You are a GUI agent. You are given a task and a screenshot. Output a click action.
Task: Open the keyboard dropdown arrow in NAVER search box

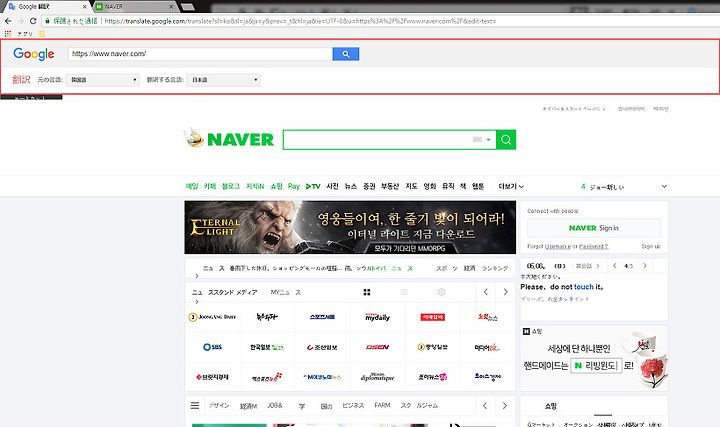(x=489, y=140)
